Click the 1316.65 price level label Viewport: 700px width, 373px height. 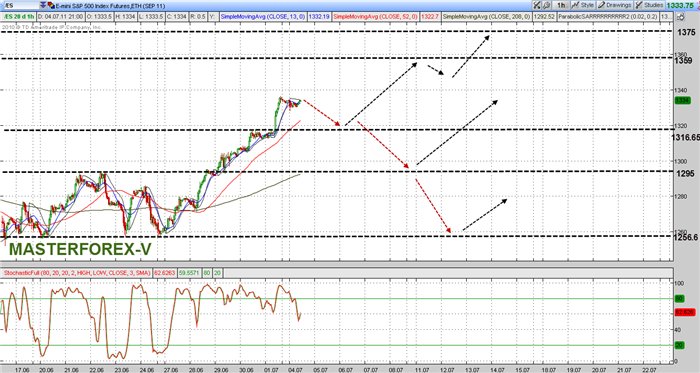point(686,137)
